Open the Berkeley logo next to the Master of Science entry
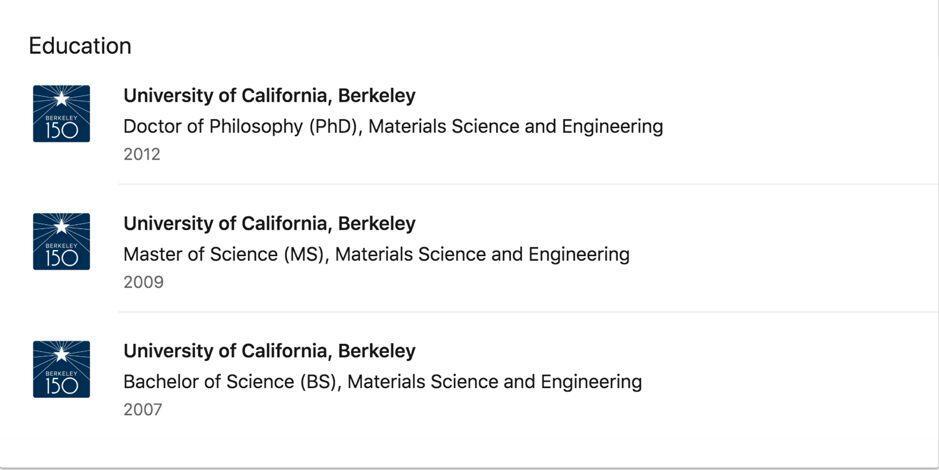 (61, 241)
